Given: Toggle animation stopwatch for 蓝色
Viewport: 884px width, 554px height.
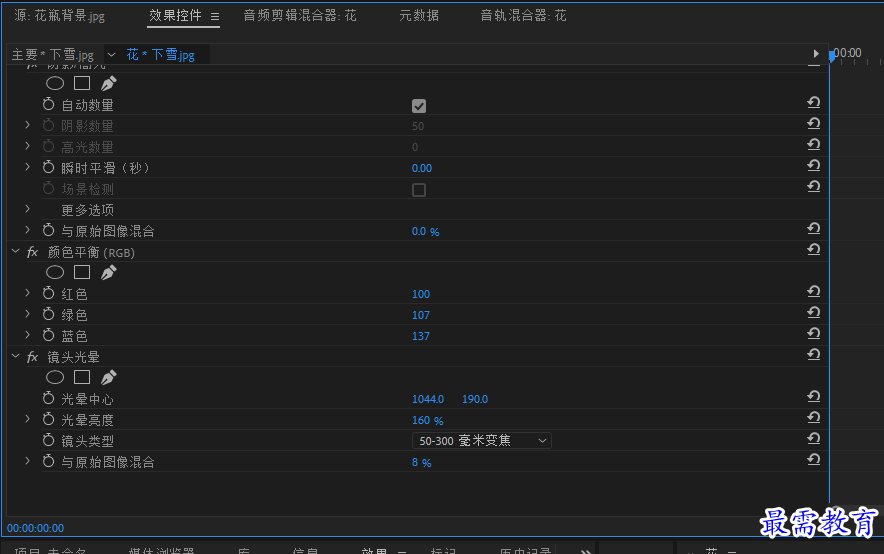Looking at the screenshot, I should coord(48,335).
